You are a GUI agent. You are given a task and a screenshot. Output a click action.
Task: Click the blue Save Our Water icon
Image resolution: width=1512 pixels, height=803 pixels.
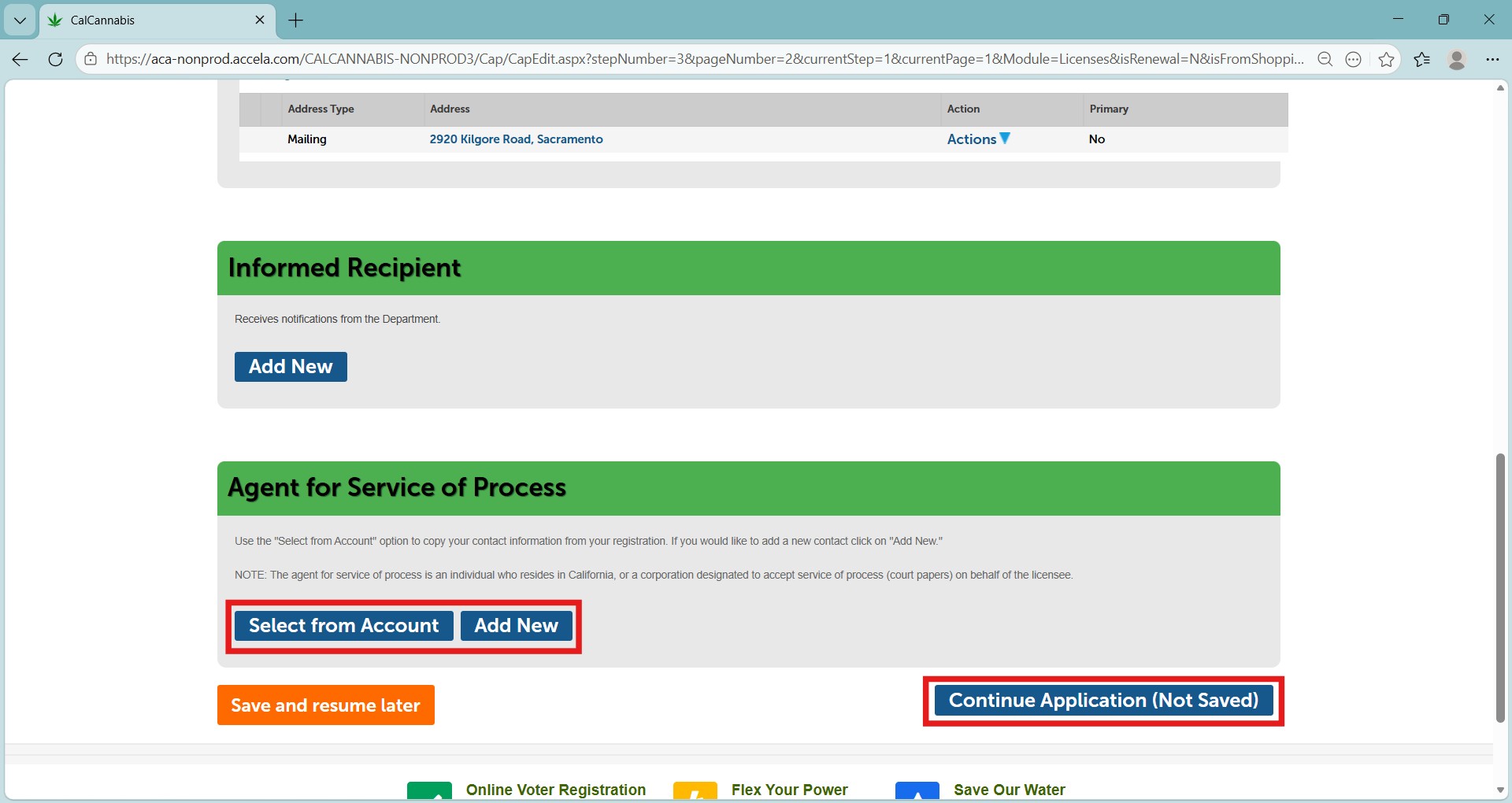click(x=917, y=790)
